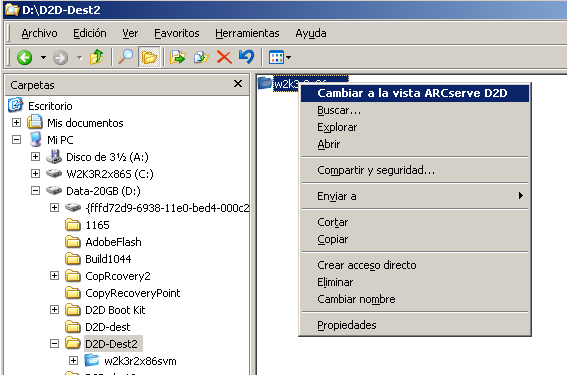This screenshot has height=375, width=567.
Task: Click the red Delete X icon
Action: 224,57
